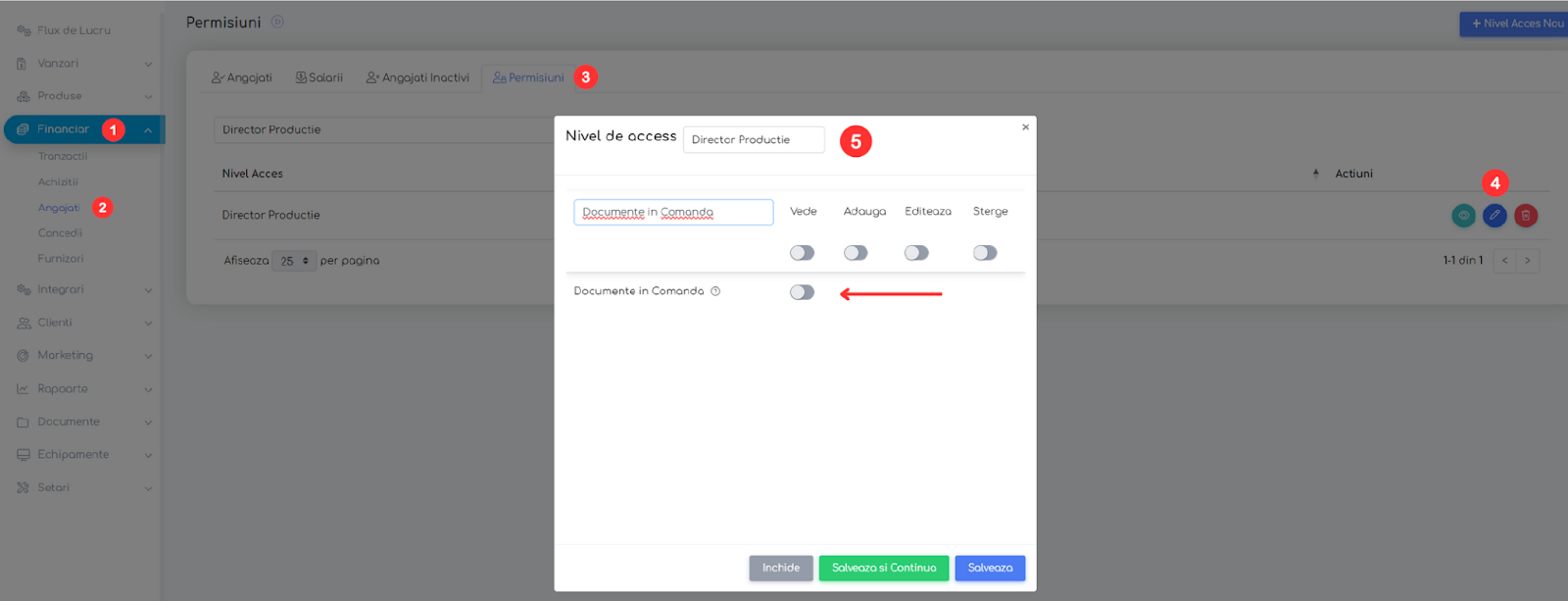Expand the Vanzari sidebar menu

pyautogui.click(x=83, y=64)
